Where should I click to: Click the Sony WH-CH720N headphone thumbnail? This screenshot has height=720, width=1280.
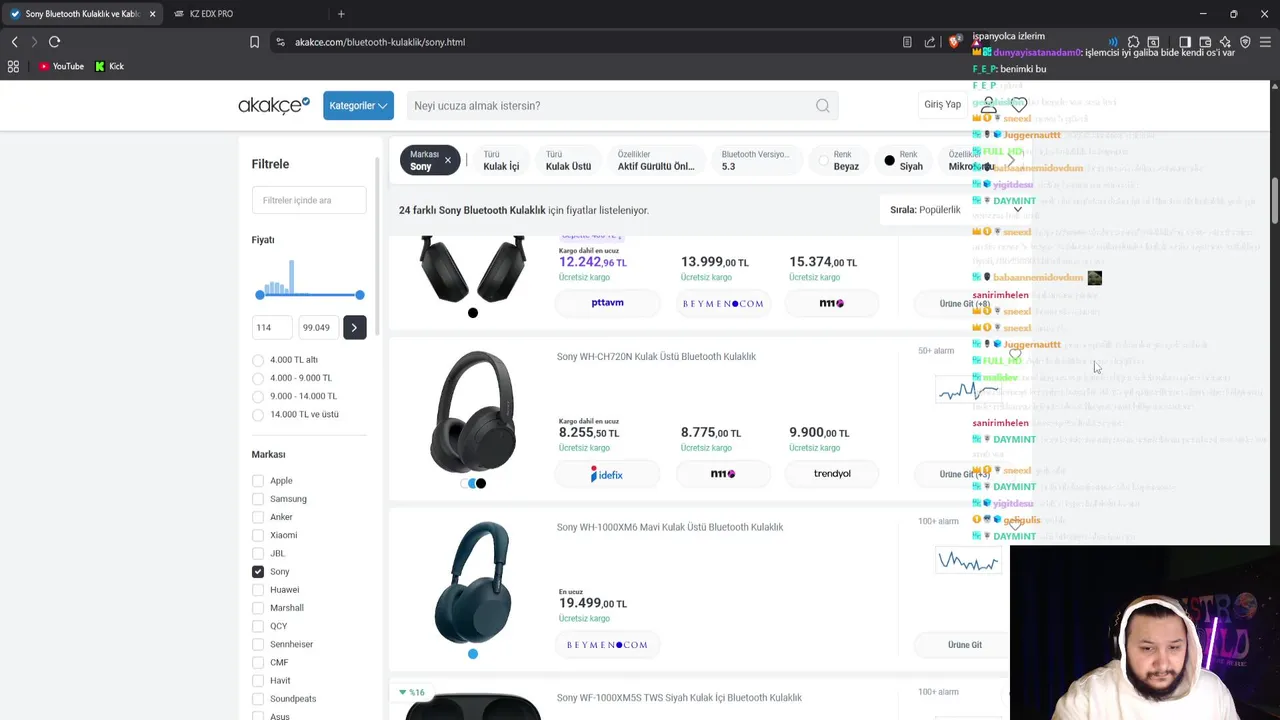[x=473, y=412]
